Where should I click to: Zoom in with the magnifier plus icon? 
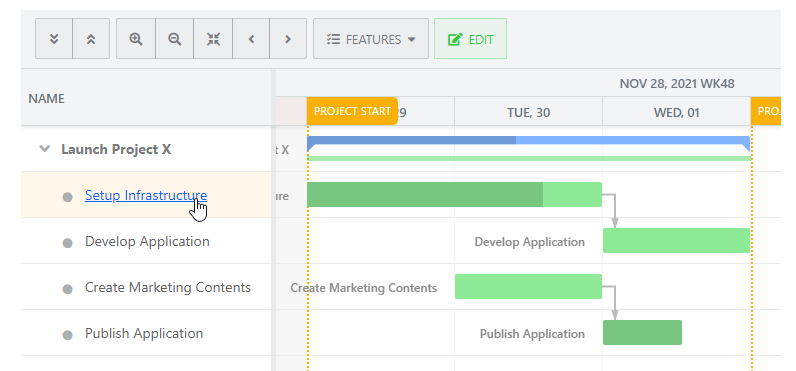click(136, 39)
